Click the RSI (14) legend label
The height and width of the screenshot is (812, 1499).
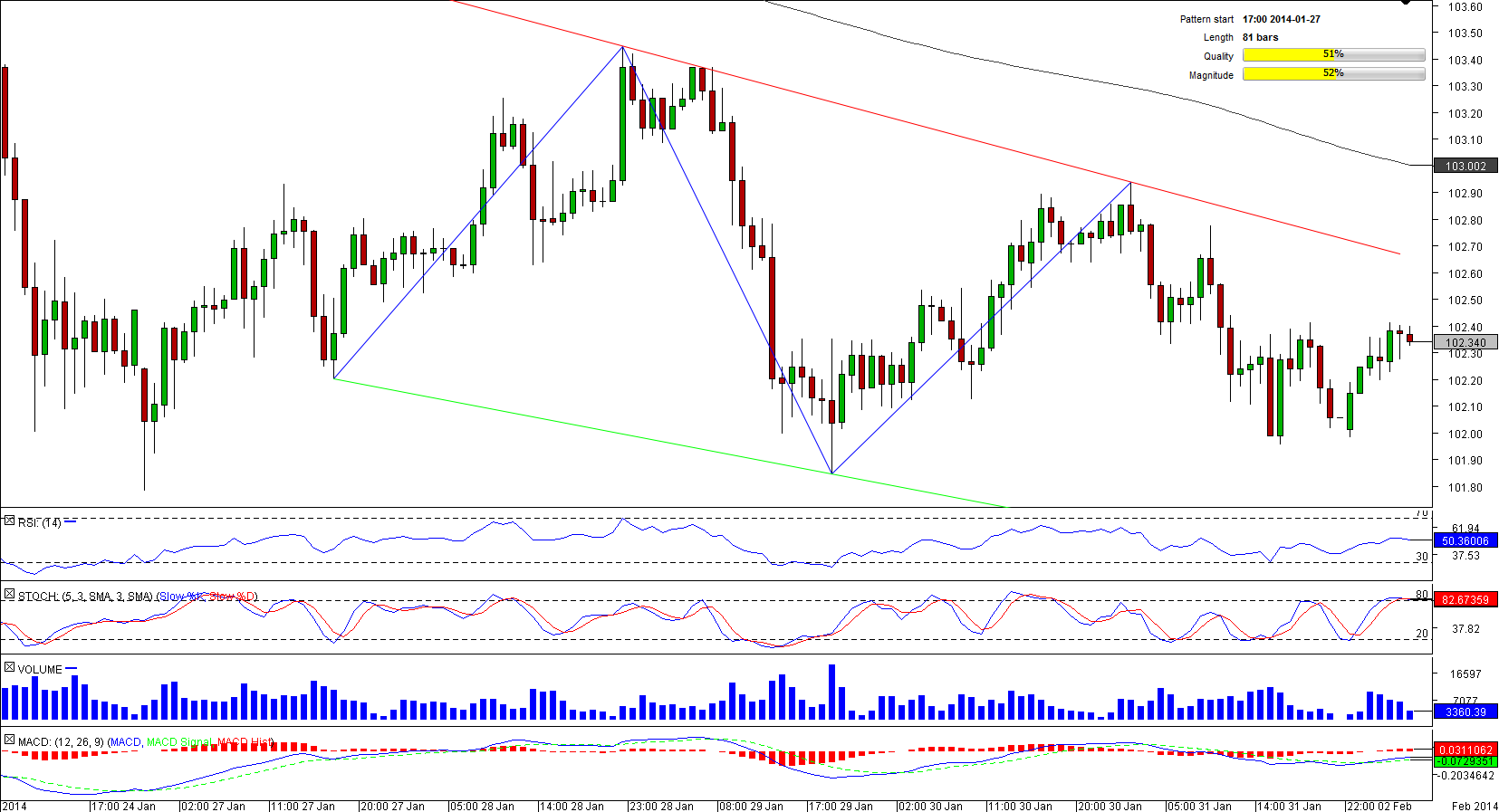(39, 522)
